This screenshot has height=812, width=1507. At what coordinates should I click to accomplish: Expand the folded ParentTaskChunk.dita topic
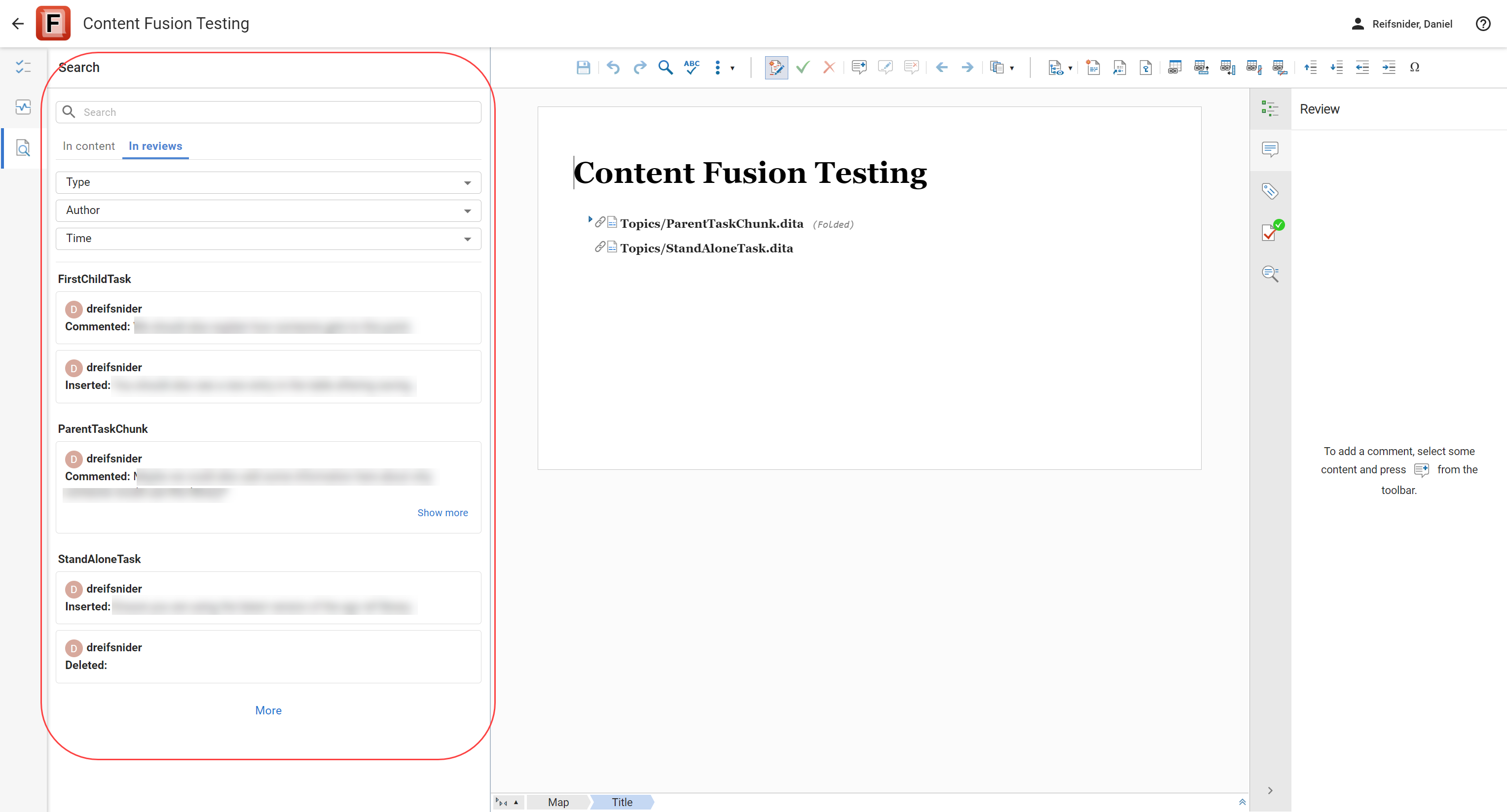589,219
